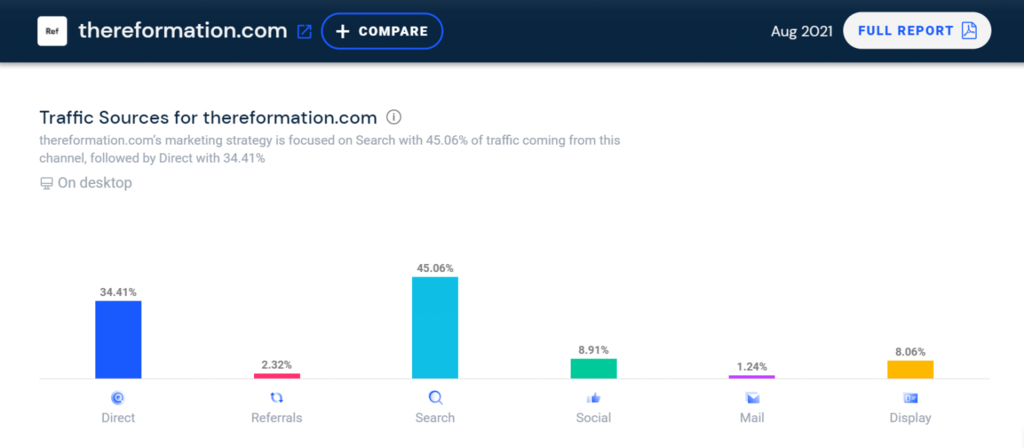Screen dimensions: 1024x448
Task: Click the Social thumbs-up icon
Action: click(x=593, y=397)
